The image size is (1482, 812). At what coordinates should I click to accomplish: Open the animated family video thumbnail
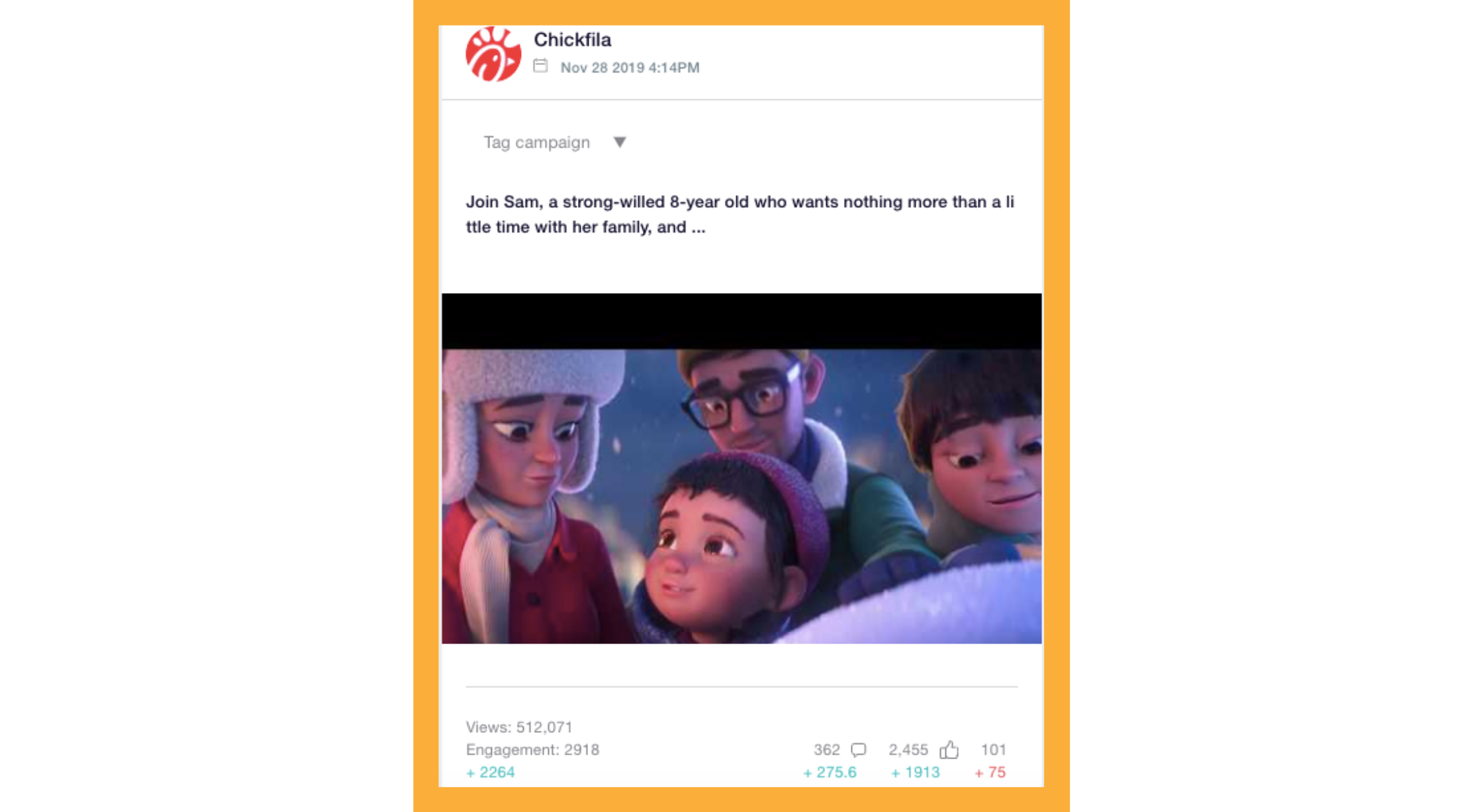(x=742, y=496)
